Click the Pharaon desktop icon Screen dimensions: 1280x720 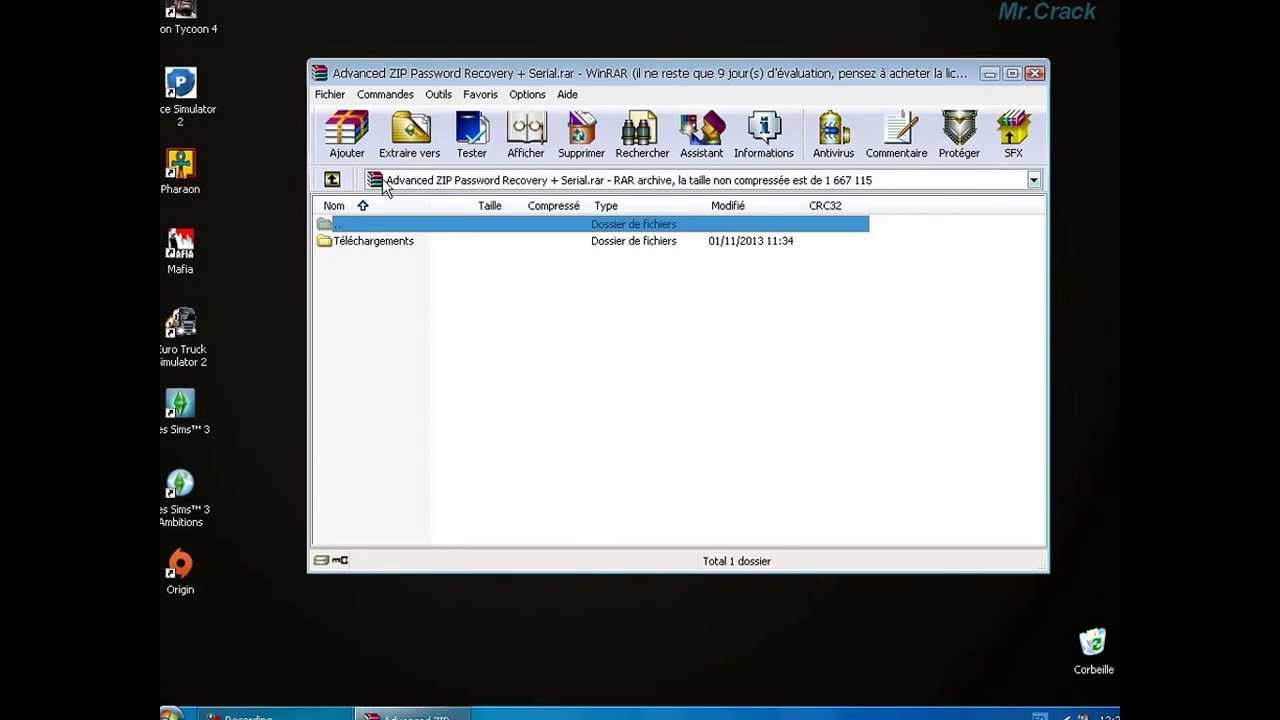tap(180, 172)
